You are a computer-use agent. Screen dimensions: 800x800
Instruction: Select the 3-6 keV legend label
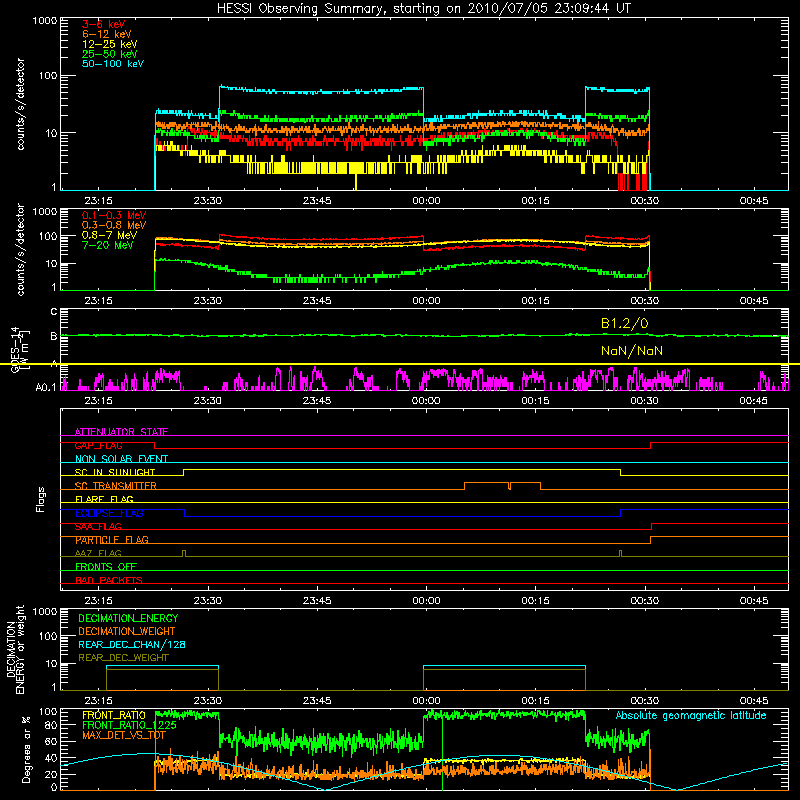[103, 24]
